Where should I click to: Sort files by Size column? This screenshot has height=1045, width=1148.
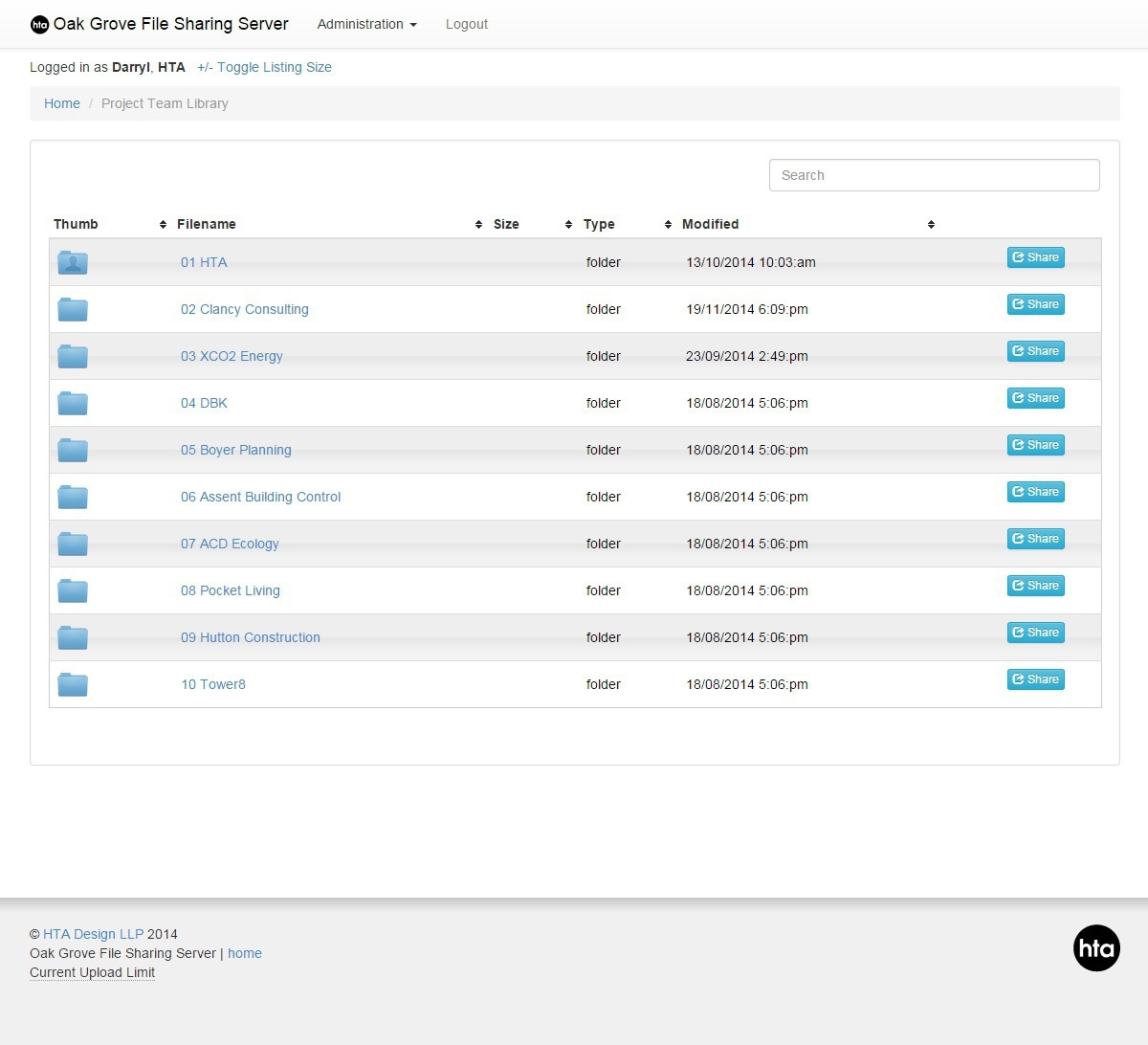(x=506, y=224)
